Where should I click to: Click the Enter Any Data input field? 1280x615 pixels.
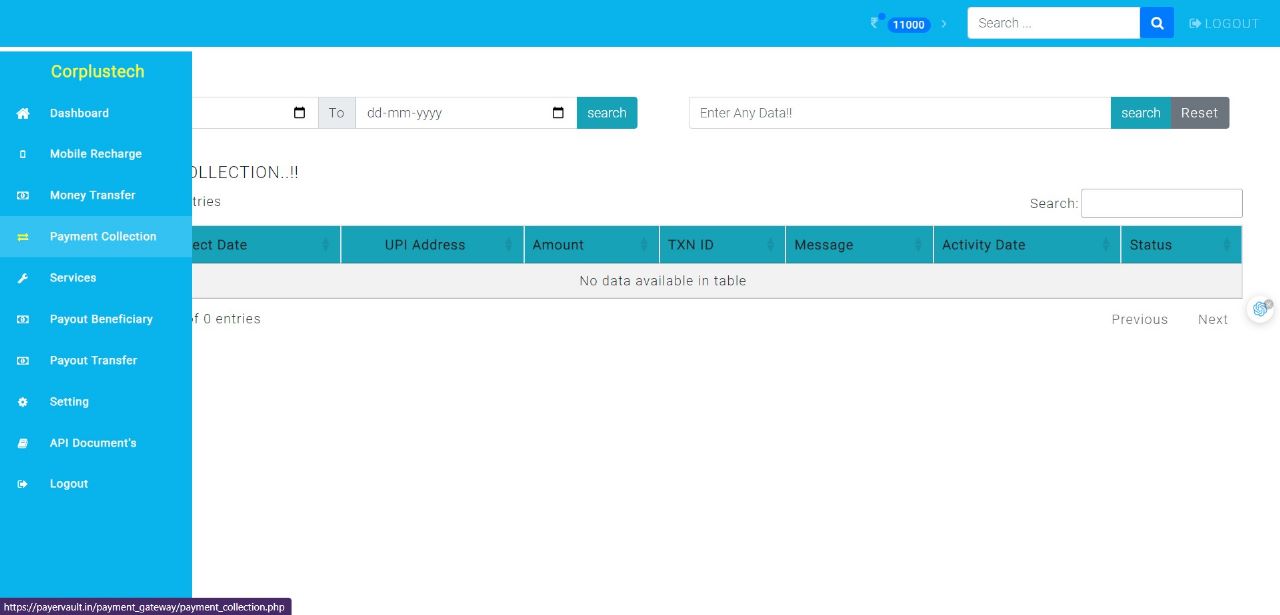coord(900,113)
